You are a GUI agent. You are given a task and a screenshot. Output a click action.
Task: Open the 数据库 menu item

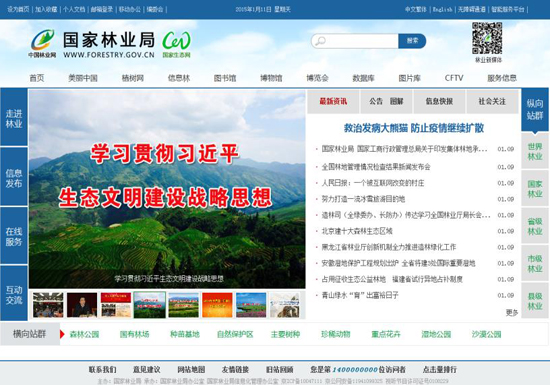[363, 78]
